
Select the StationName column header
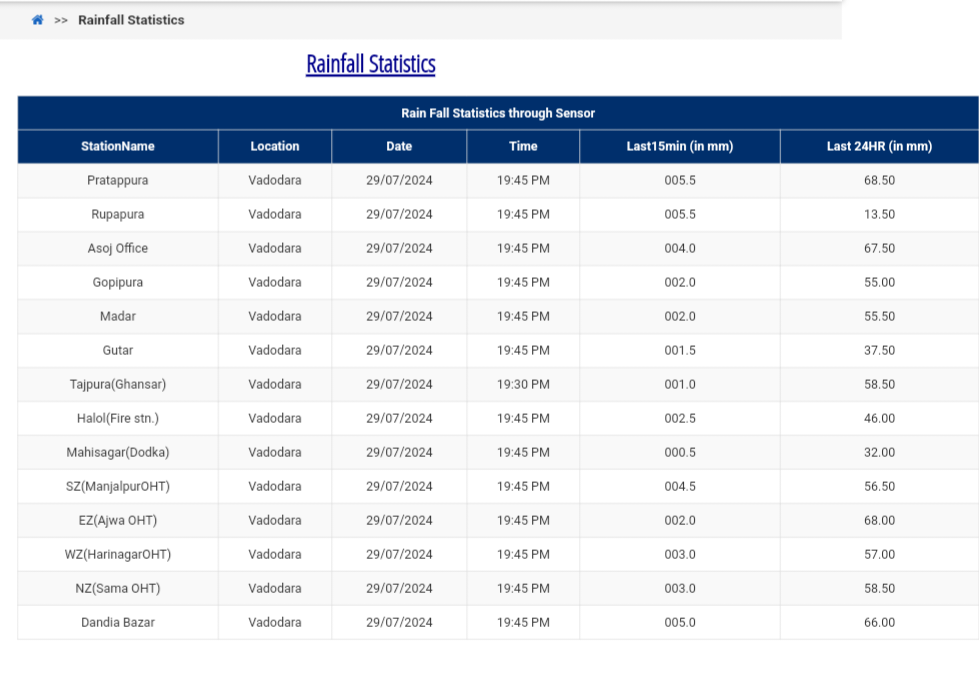[x=118, y=146]
